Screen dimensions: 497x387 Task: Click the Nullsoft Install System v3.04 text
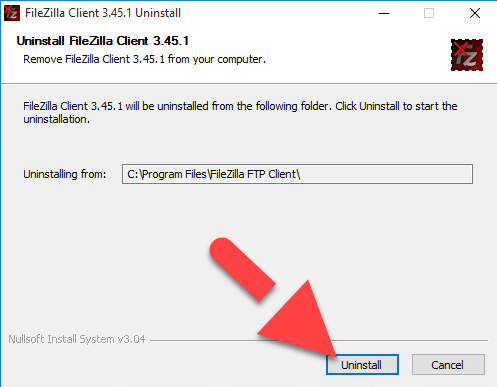77,339
